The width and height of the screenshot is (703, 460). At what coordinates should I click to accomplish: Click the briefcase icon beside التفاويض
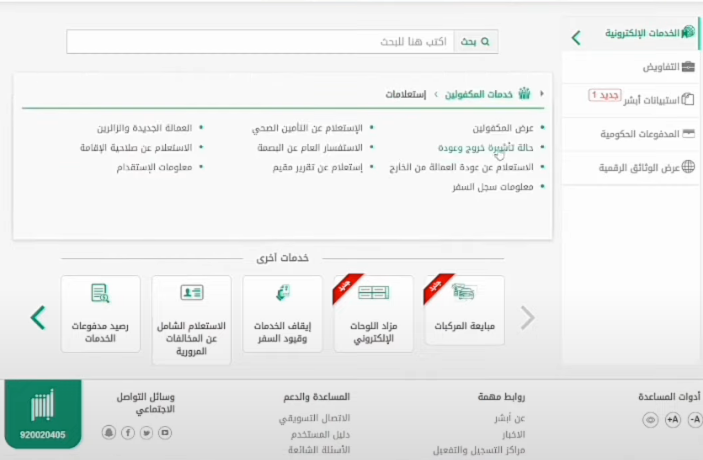pos(688,67)
